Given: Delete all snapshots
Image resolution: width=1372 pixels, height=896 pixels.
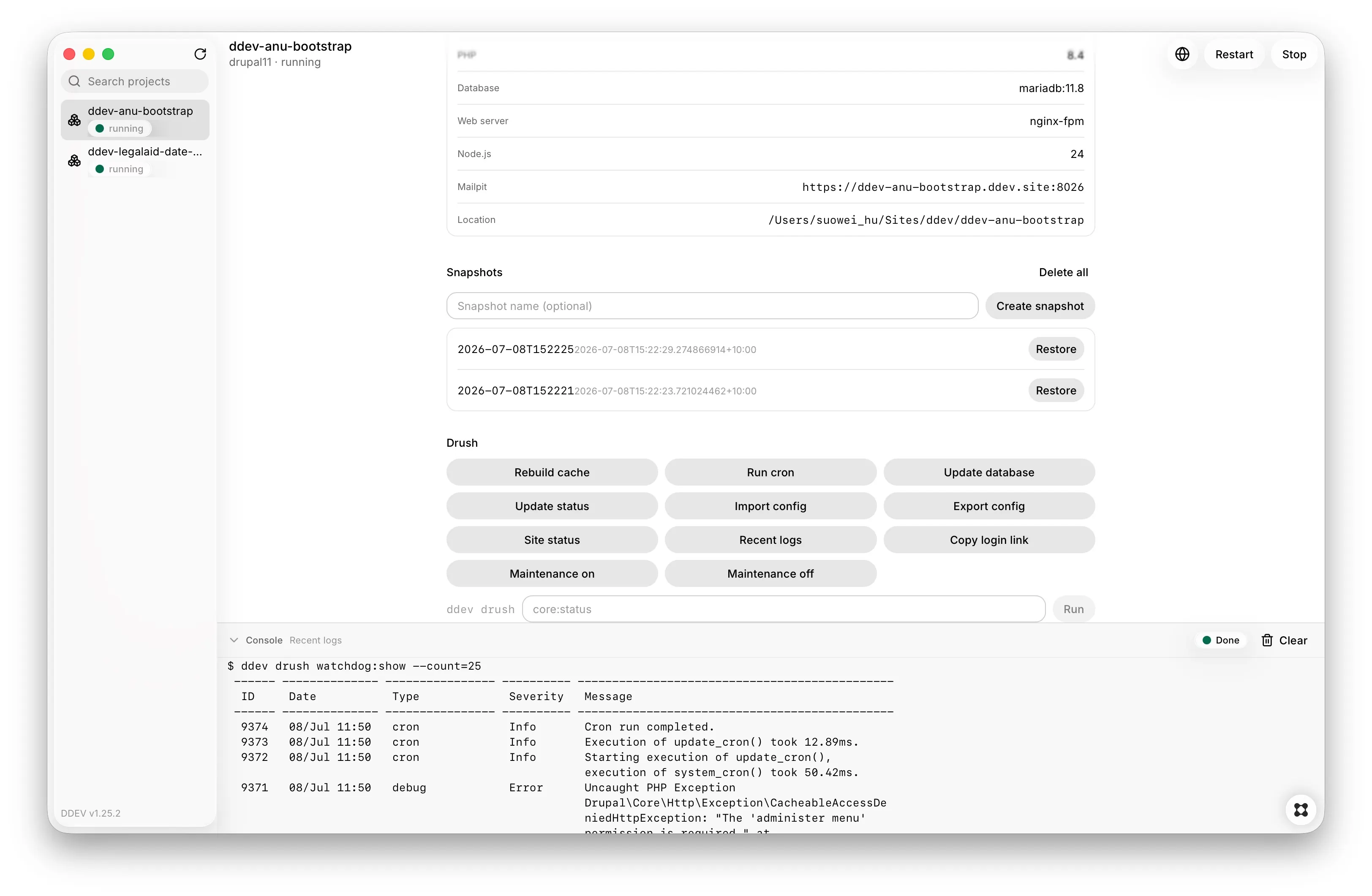Looking at the screenshot, I should (x=1064, y=272).
